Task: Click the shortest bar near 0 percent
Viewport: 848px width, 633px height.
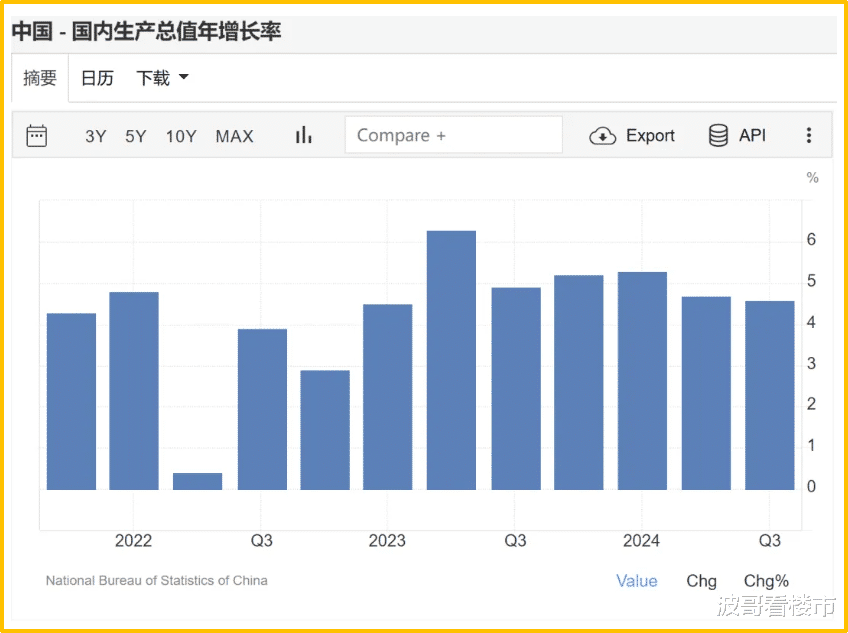Action: click(x=197, y=482)
